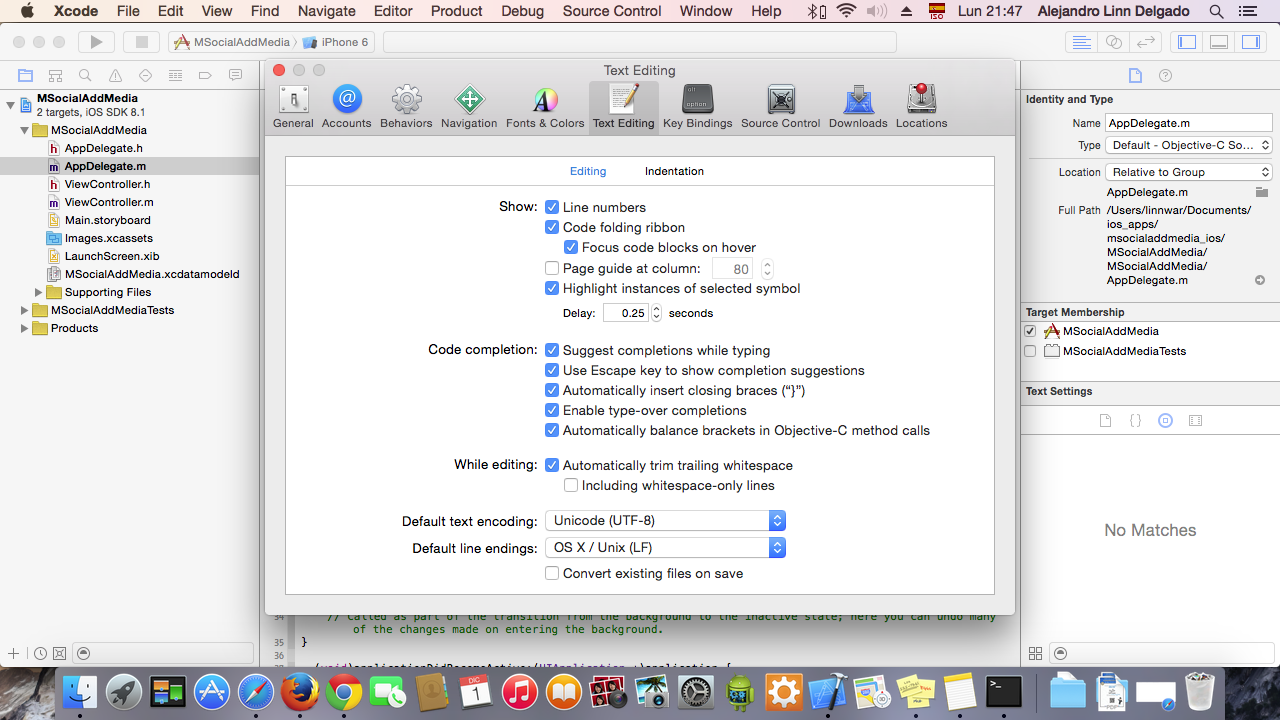Toggle Highlight instances of selected symbol
Viewport: 1280px width, 720px height.
tap(552, 288)
